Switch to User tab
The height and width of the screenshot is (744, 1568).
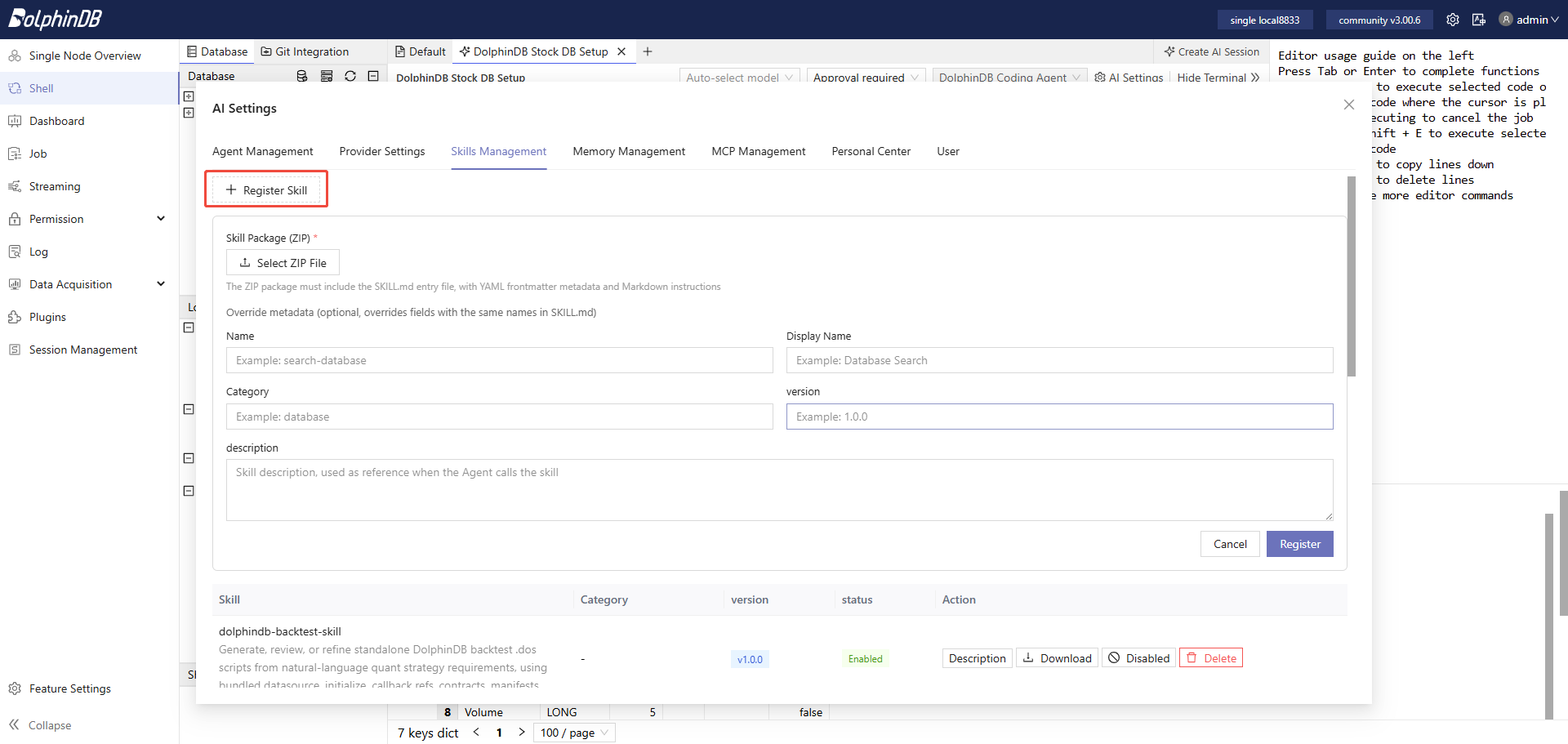tap(948, 151)
